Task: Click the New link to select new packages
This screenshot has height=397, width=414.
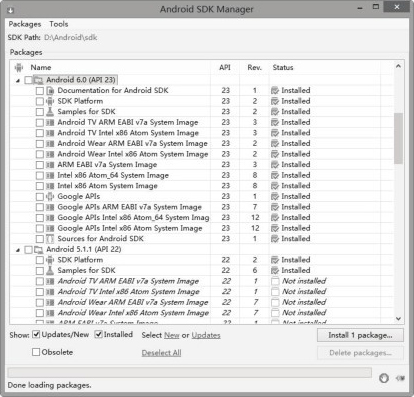Action: 172,335
